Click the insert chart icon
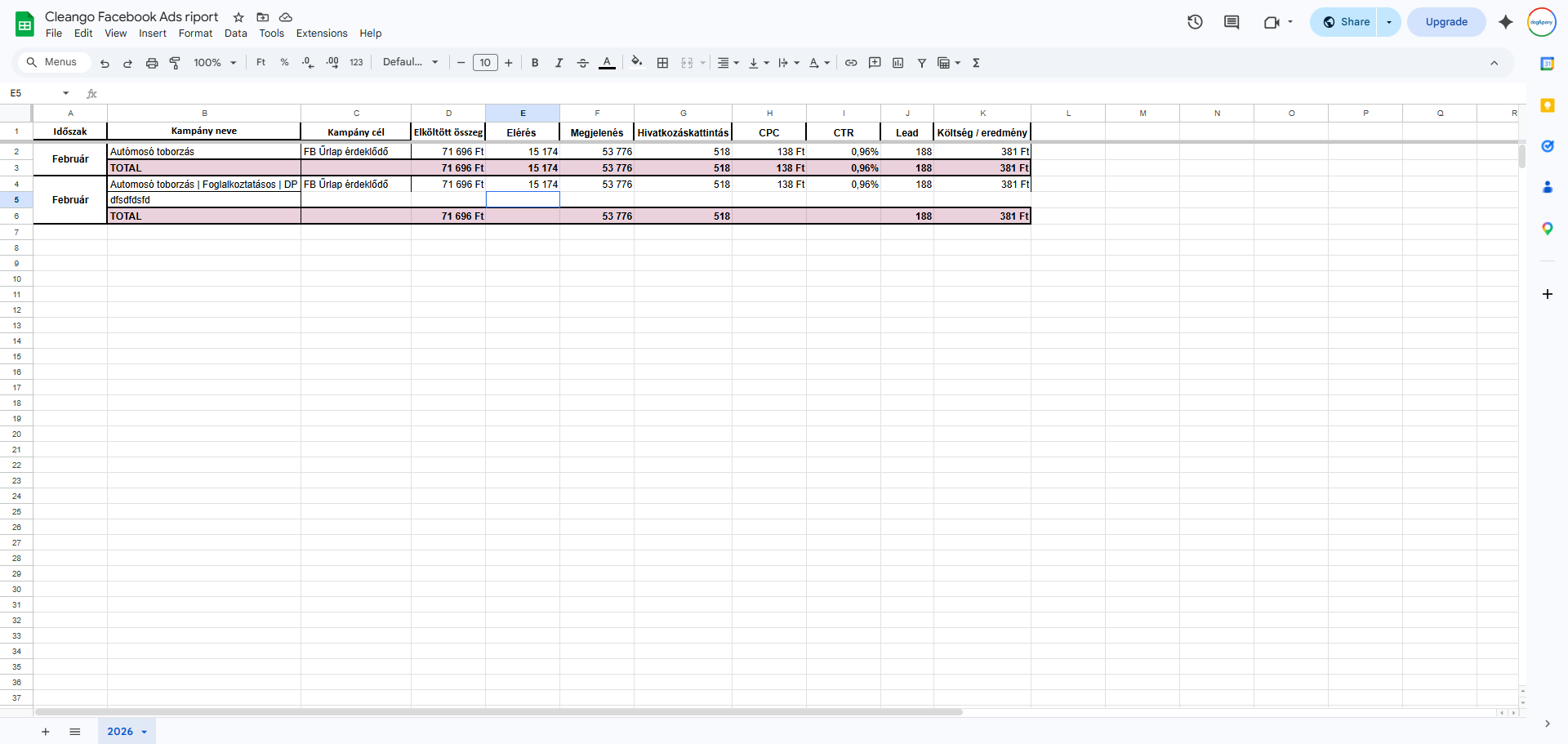This screenshot has height=744, width=1568. 898,63
